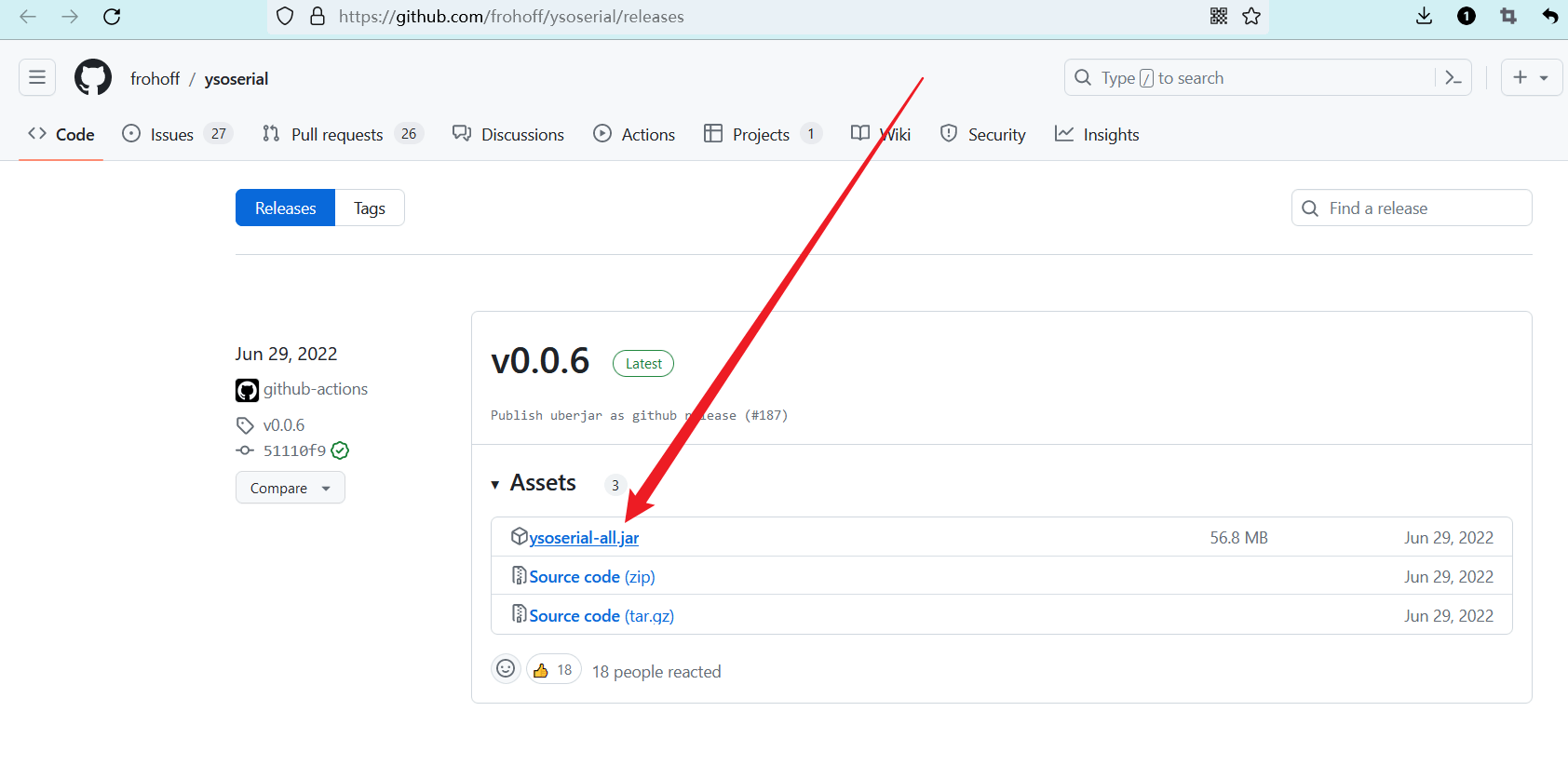1568x765 pixels.
Task: Download Source code (tar.gz)
Action: pos(602,616)
